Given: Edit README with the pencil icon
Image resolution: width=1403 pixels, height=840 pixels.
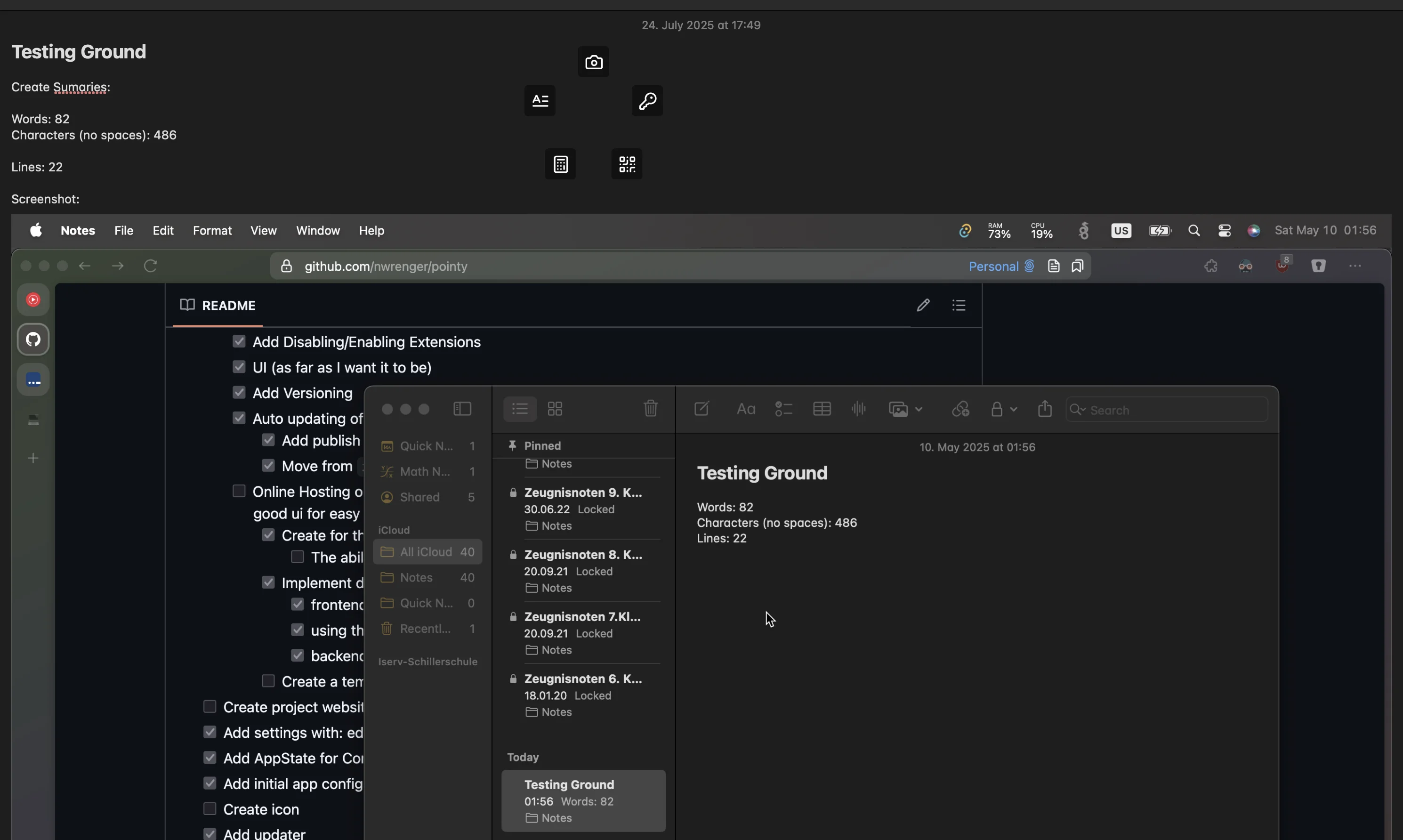Looking at the screenshot, I should [923, 305].
